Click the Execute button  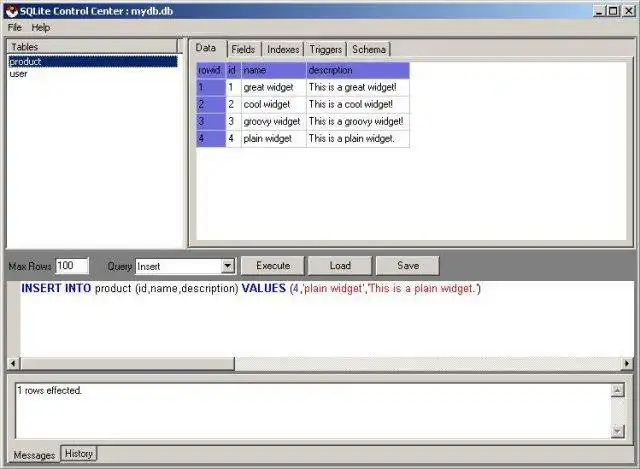click(273, 266)
